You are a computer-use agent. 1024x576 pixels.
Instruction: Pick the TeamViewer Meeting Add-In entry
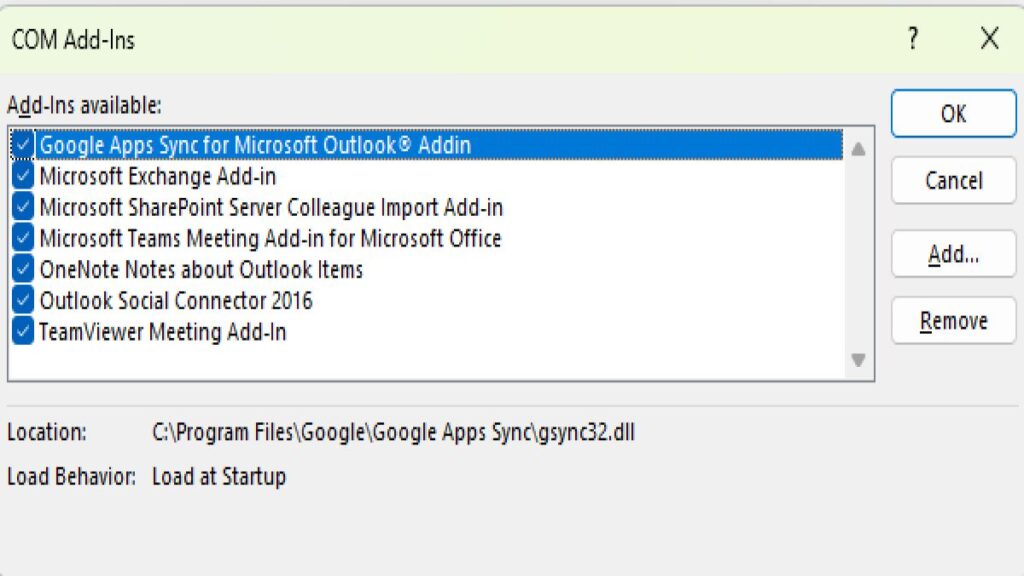click(162, 332)
